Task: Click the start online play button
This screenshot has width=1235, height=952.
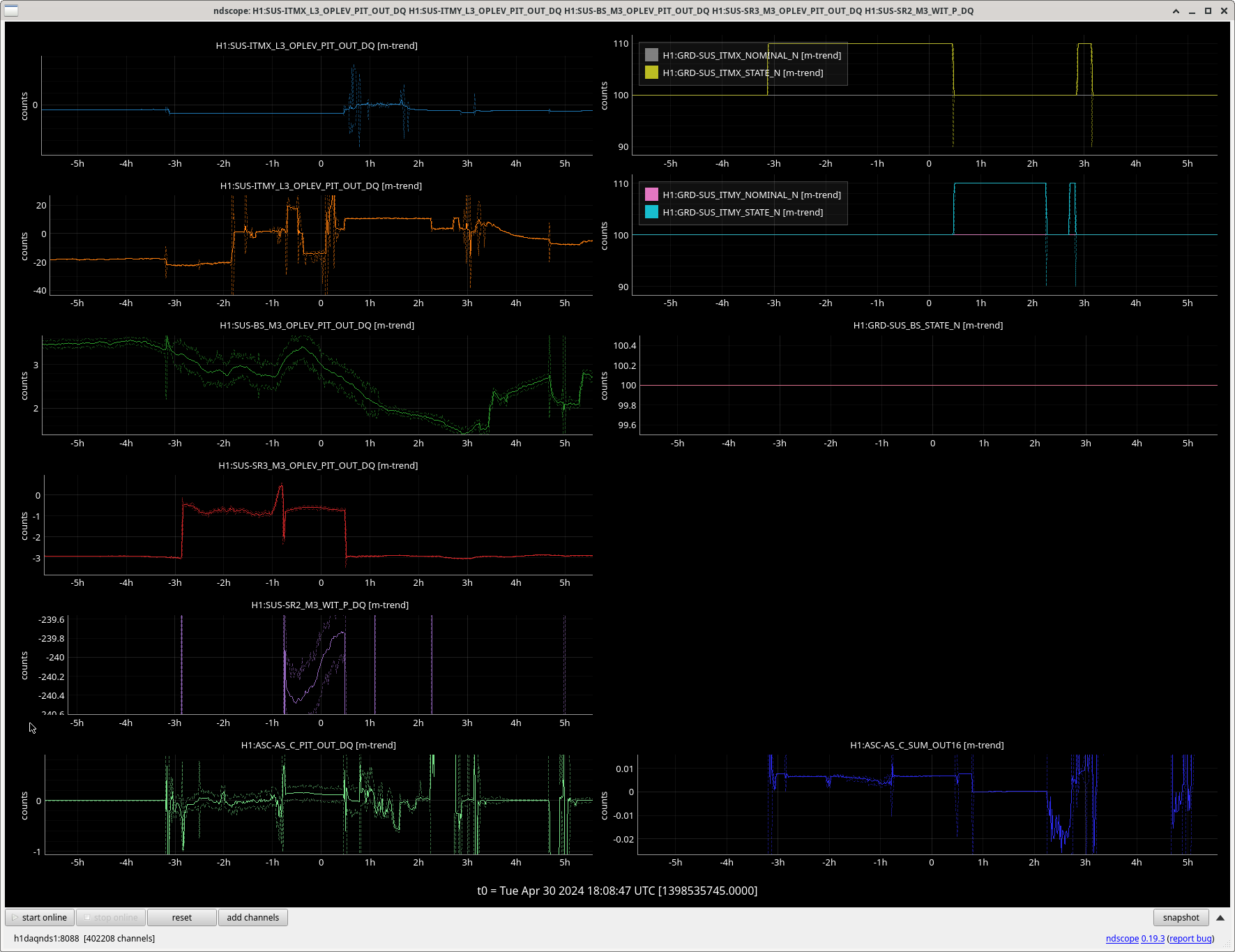Action: [40, 917]
